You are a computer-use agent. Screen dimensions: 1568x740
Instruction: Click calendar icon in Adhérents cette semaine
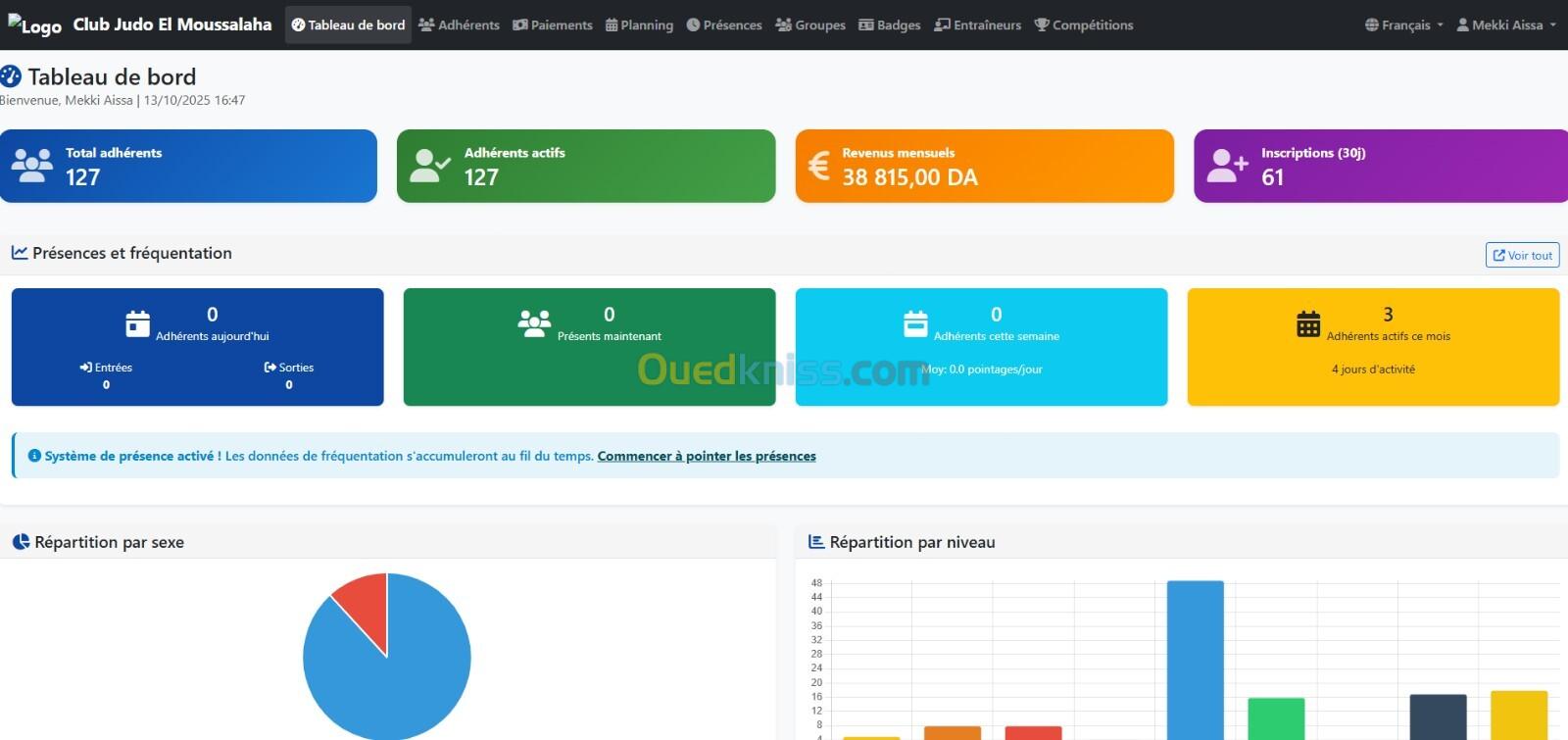(x=915, y=323)
